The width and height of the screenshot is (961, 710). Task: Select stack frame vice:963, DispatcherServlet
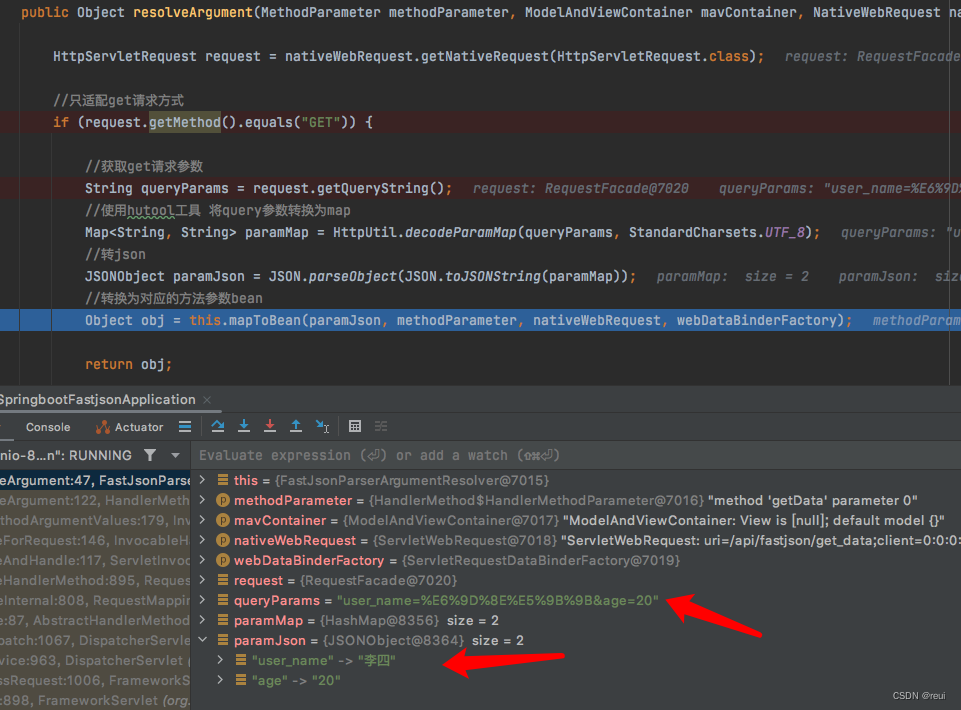click(95, 660)
